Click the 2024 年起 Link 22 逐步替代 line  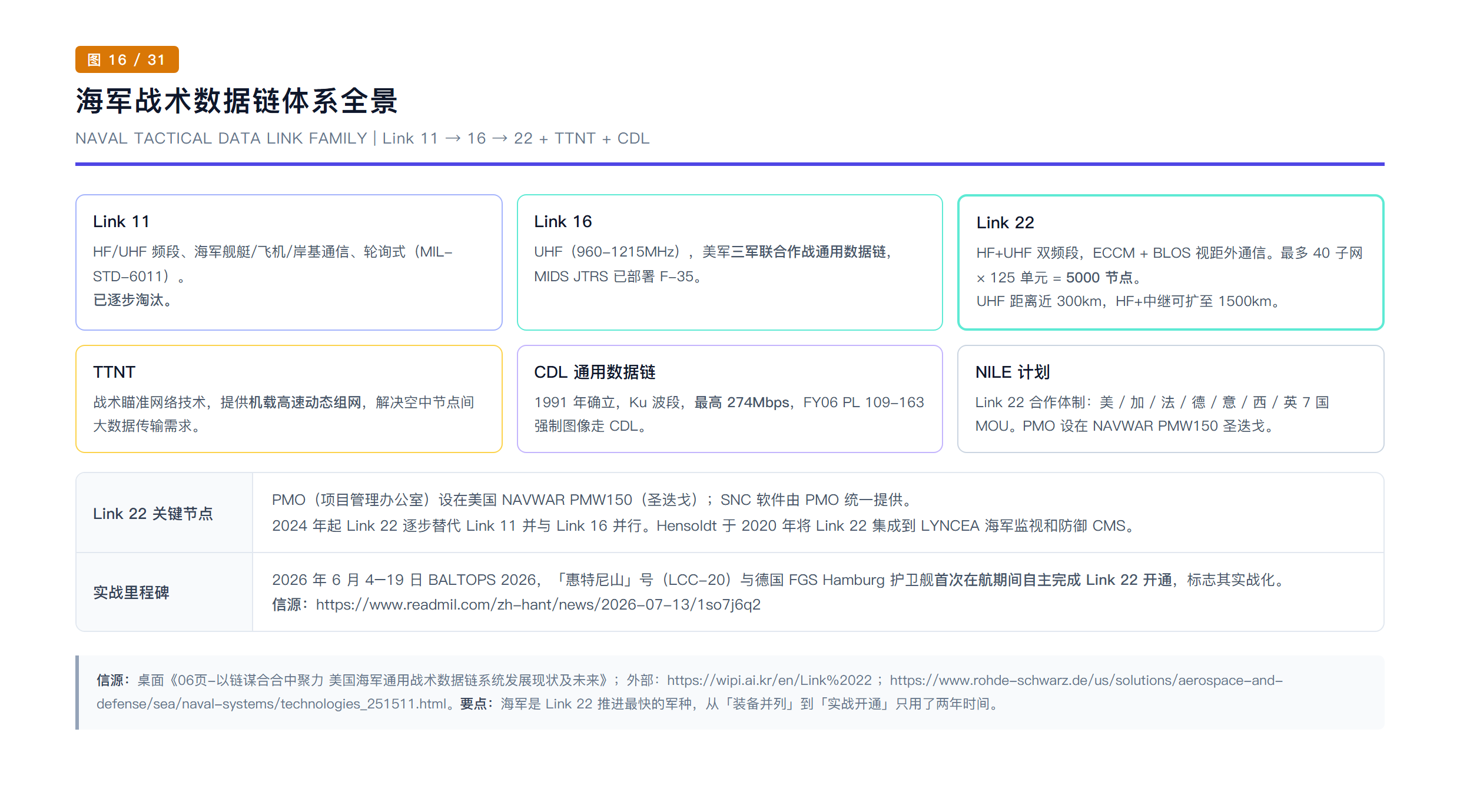tap(705, 526)
